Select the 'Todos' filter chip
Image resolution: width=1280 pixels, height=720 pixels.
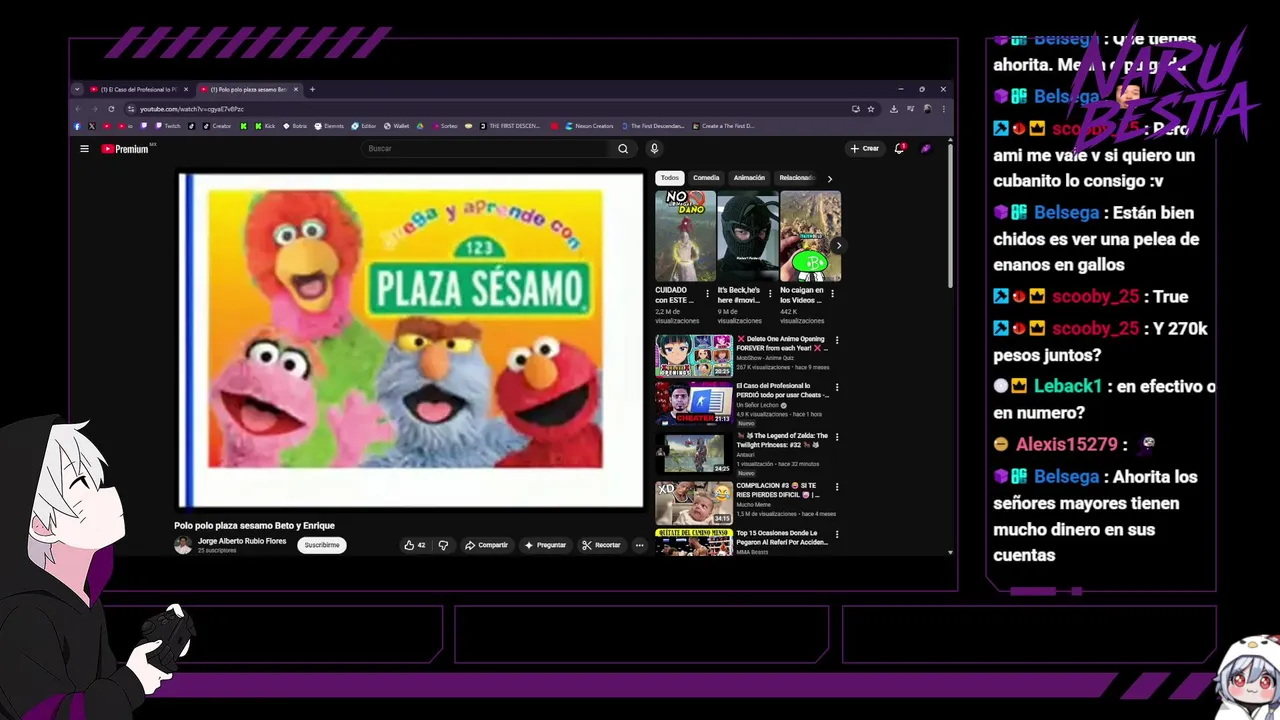click(x=670, y=178)
